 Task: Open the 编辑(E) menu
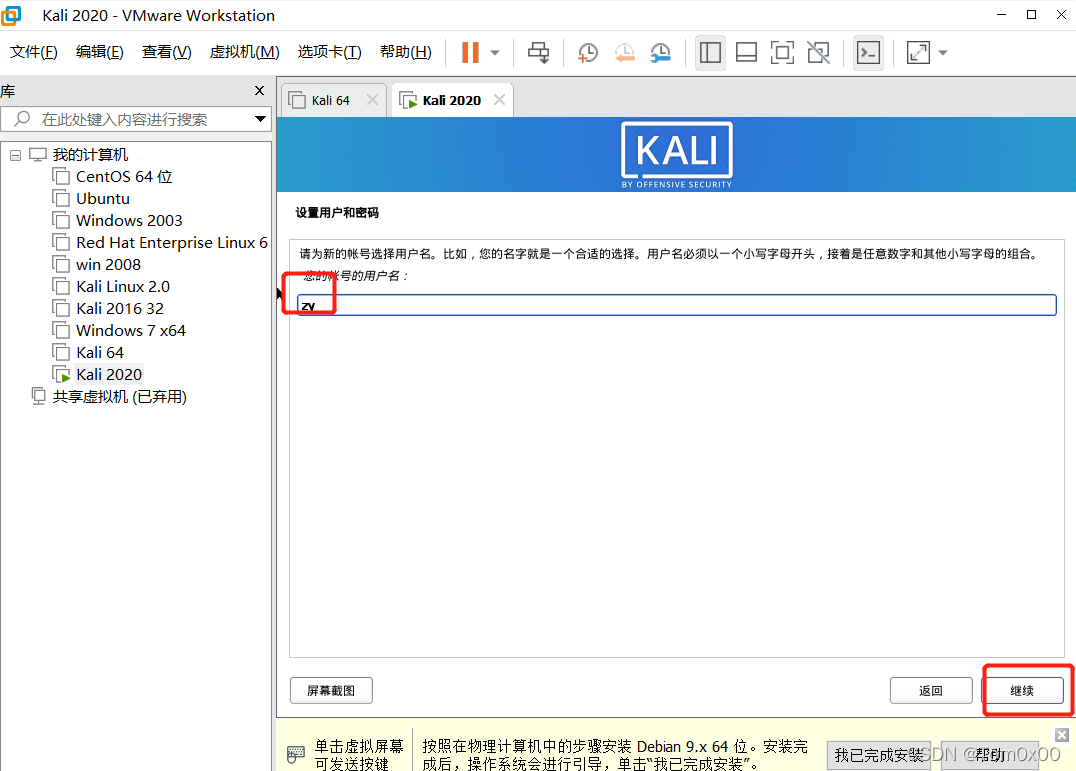[100, 52]
